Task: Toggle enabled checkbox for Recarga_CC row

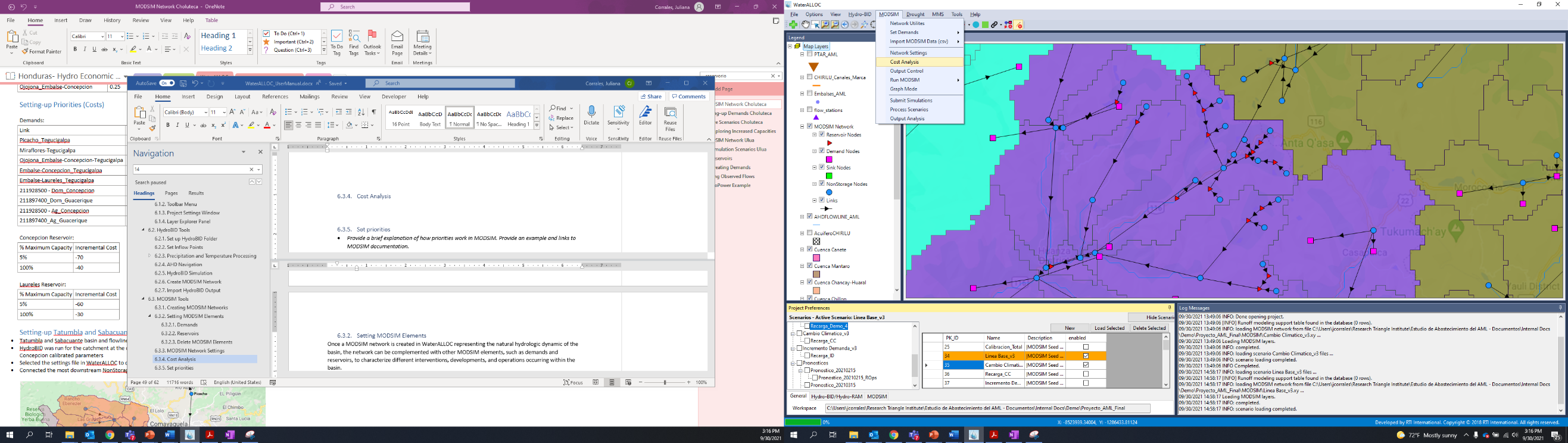Action: point(1085,375)
